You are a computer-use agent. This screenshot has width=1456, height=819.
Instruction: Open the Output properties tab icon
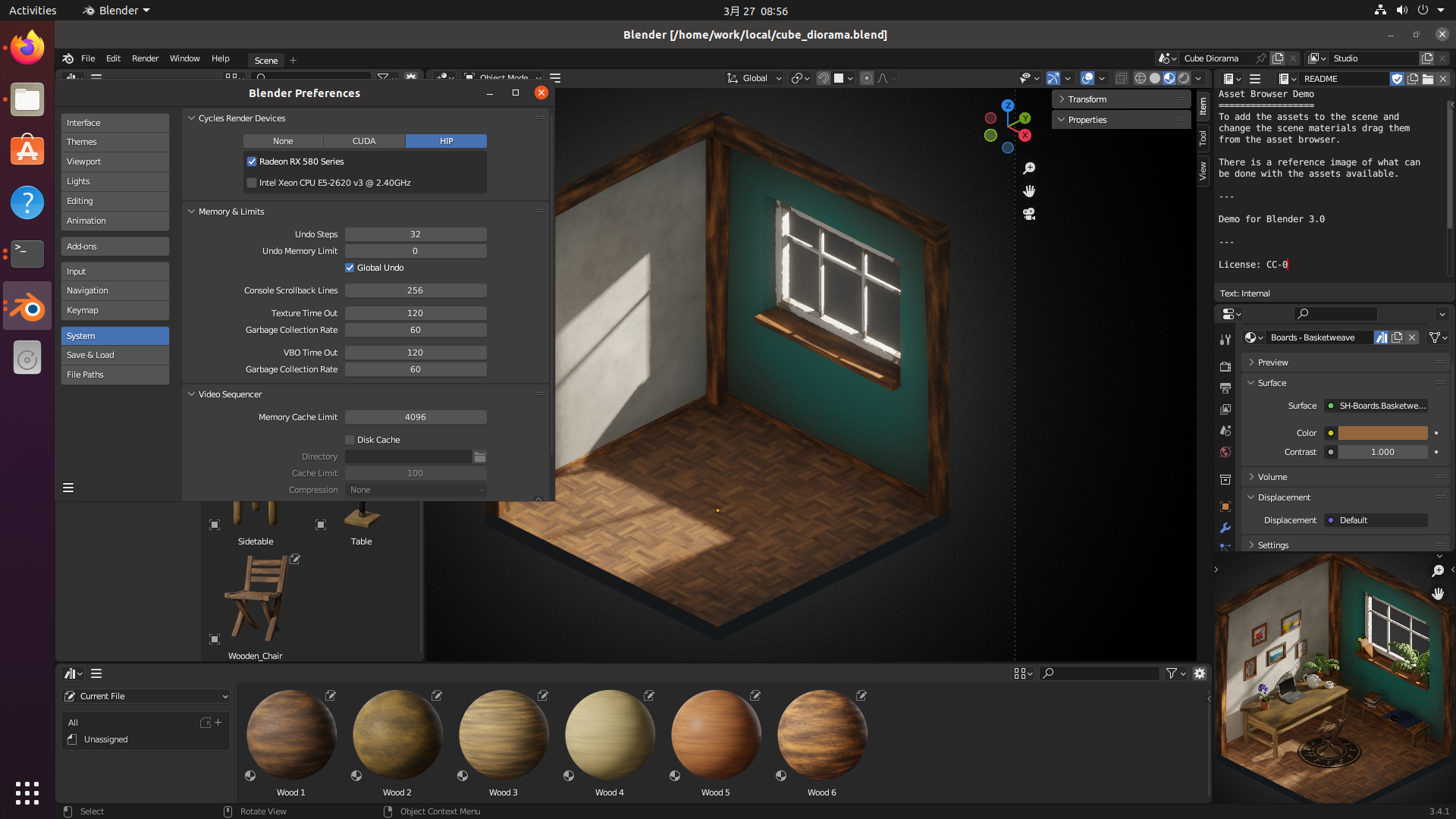coord(1225,388)
